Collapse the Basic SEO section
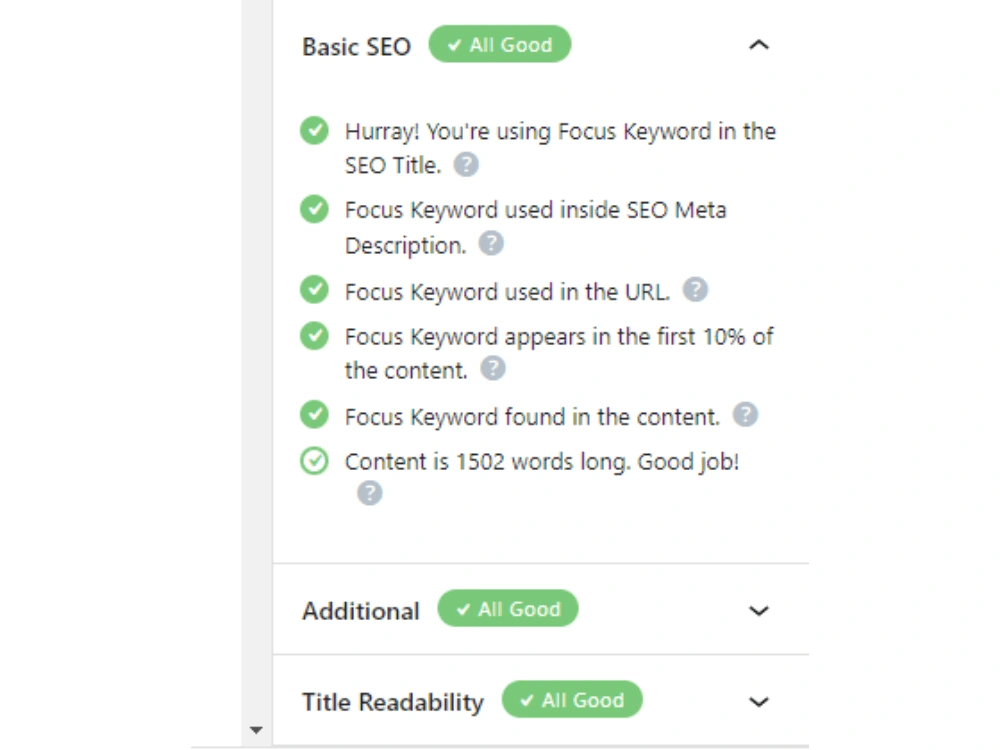This screenshot has height=750, width=1000. coord(758,45)
